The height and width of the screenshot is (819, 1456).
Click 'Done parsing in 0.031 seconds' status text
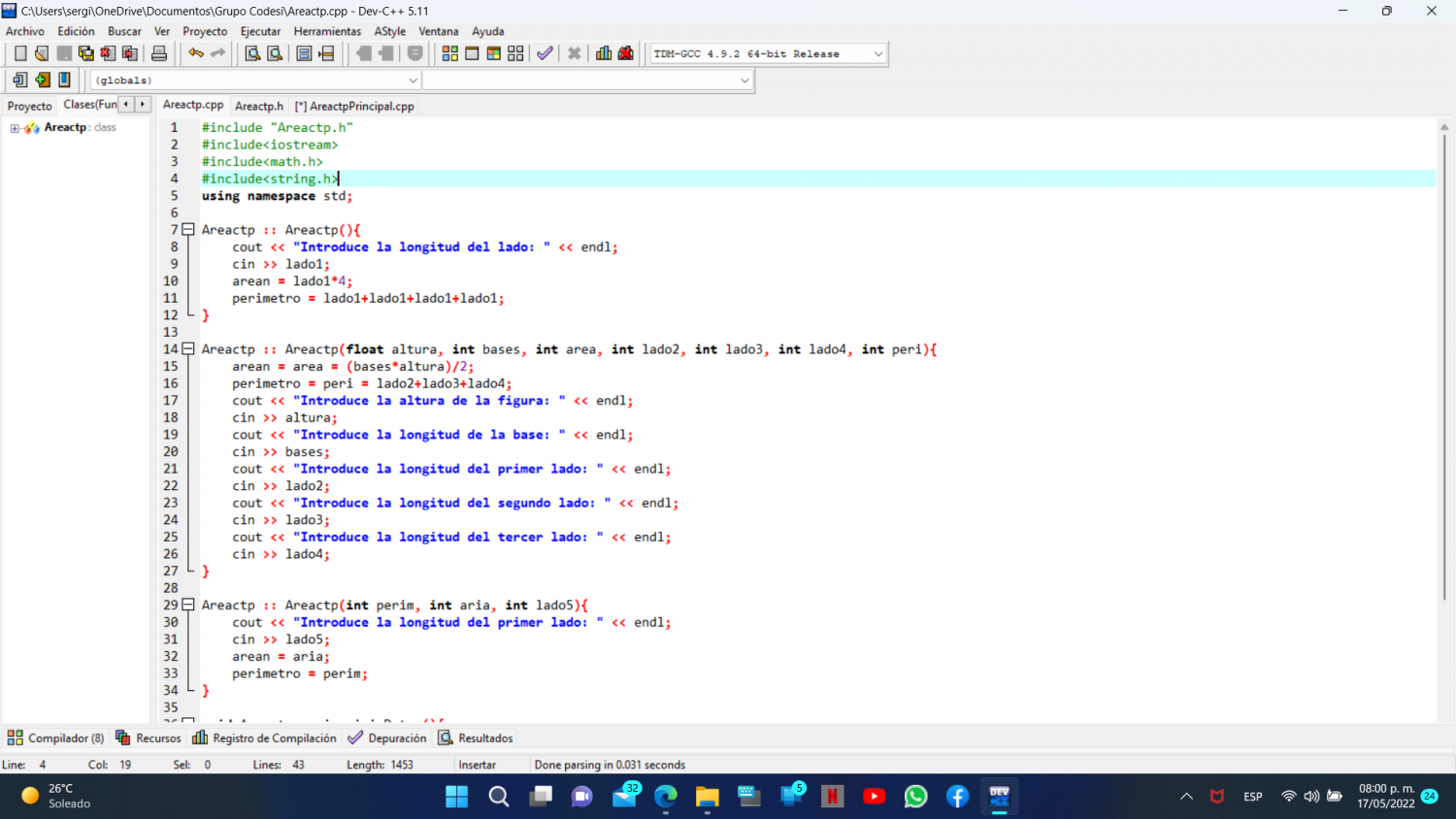click(610, 765)
